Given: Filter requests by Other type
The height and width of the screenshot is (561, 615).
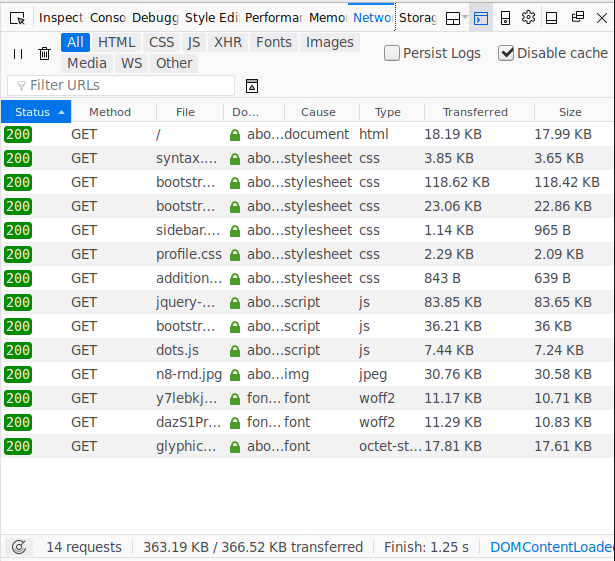Looking at the screenshot, I should click(174, 63).
